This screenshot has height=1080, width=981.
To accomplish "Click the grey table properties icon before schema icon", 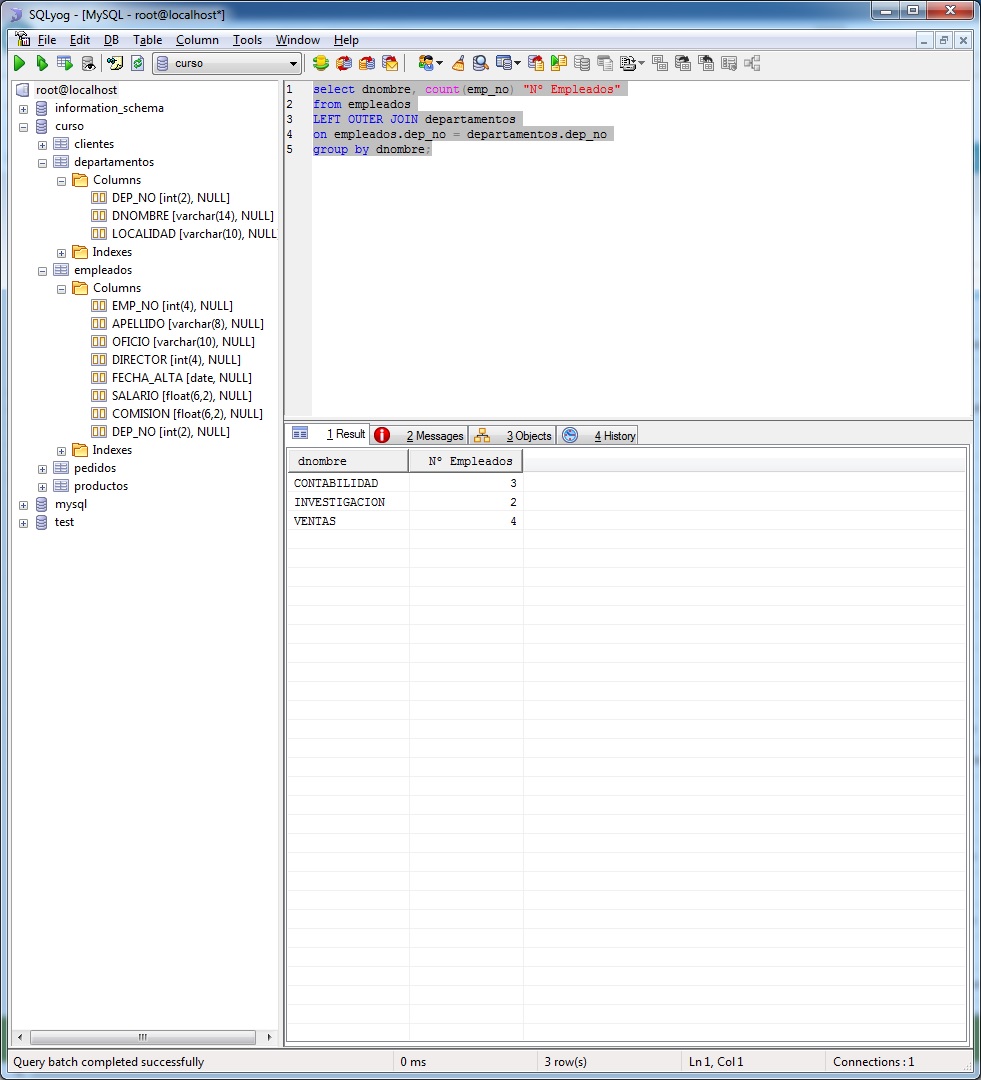I will (x=729, y=63).
